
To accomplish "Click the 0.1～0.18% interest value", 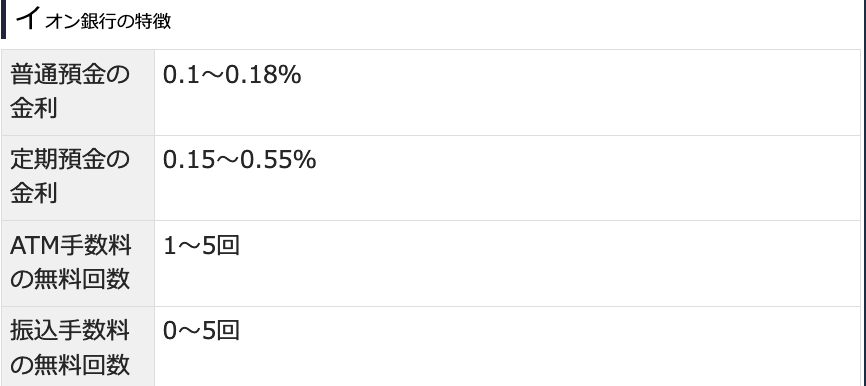I will (232, 75).
